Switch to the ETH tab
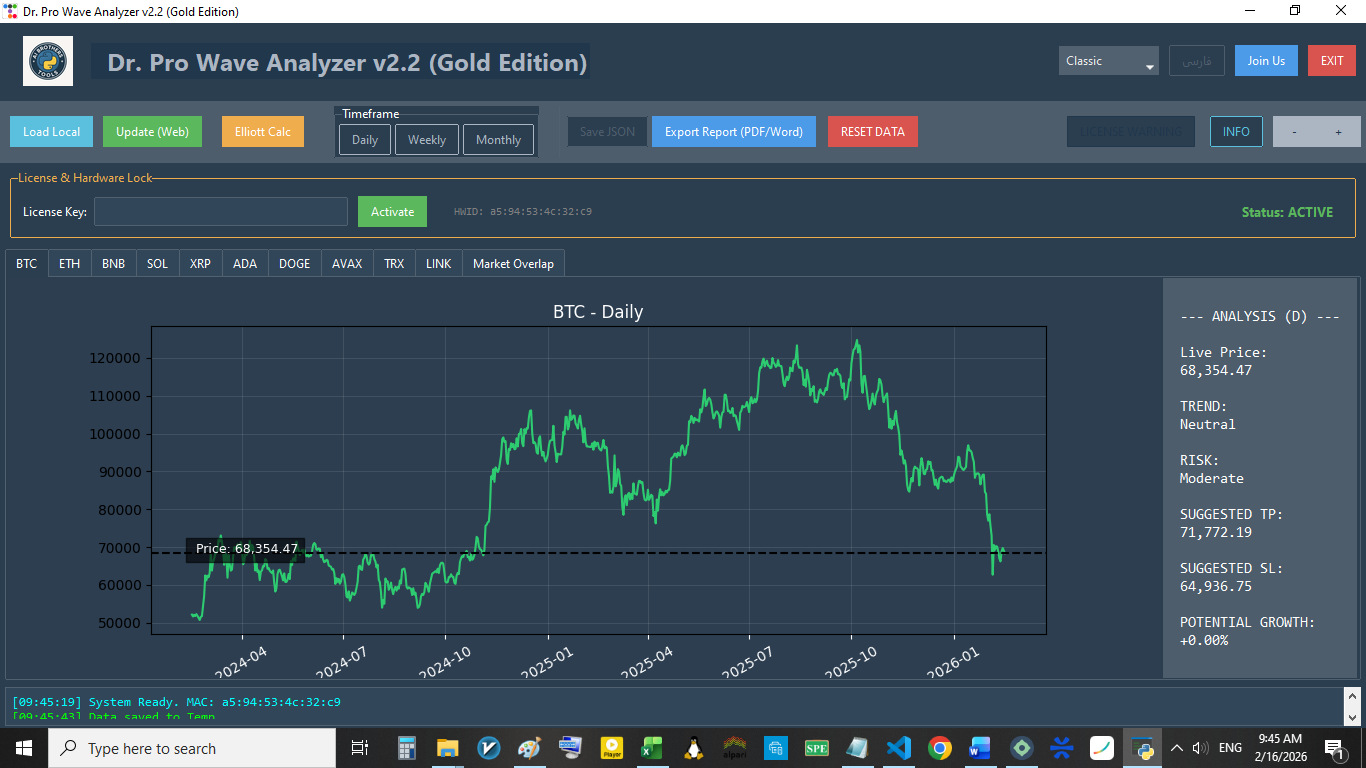The height and width of the screenshot is (768, 1366). [69, 264]
